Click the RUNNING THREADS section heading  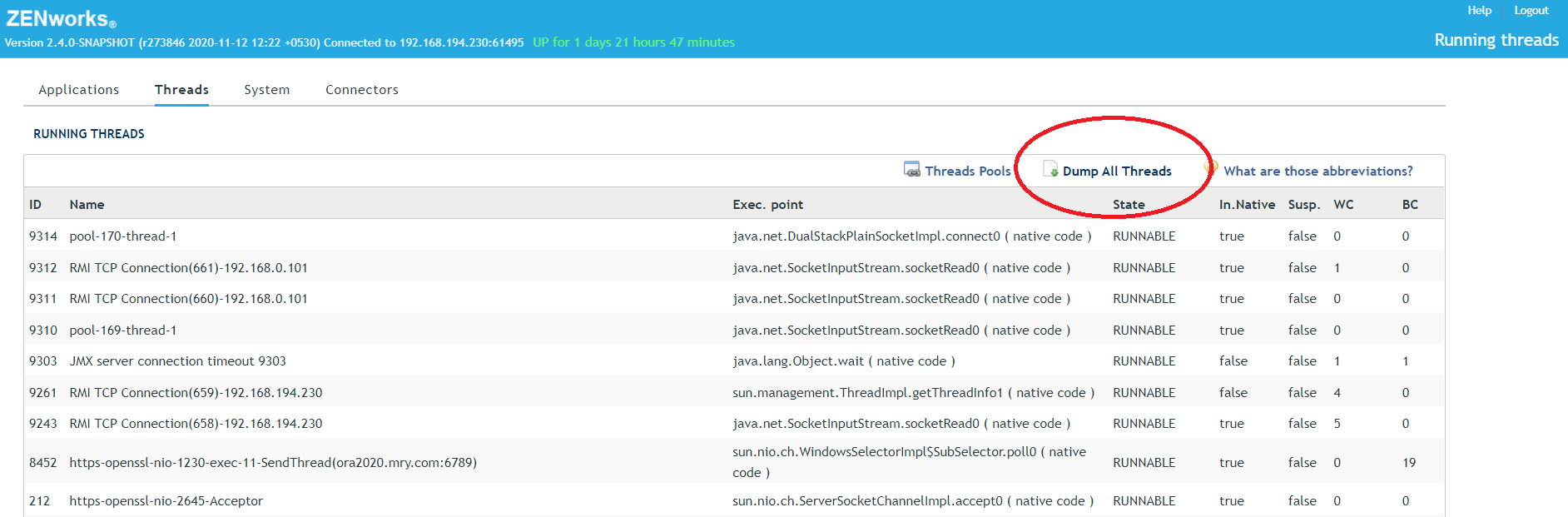(89, 134)
